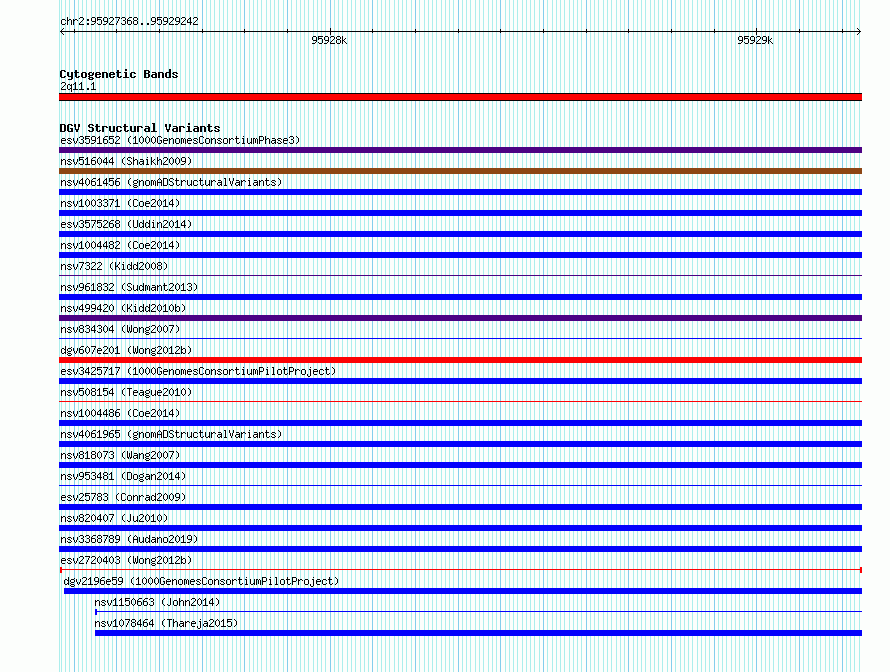Click the 2q11.1 band label
890x672 pixels.
point(78,86)
